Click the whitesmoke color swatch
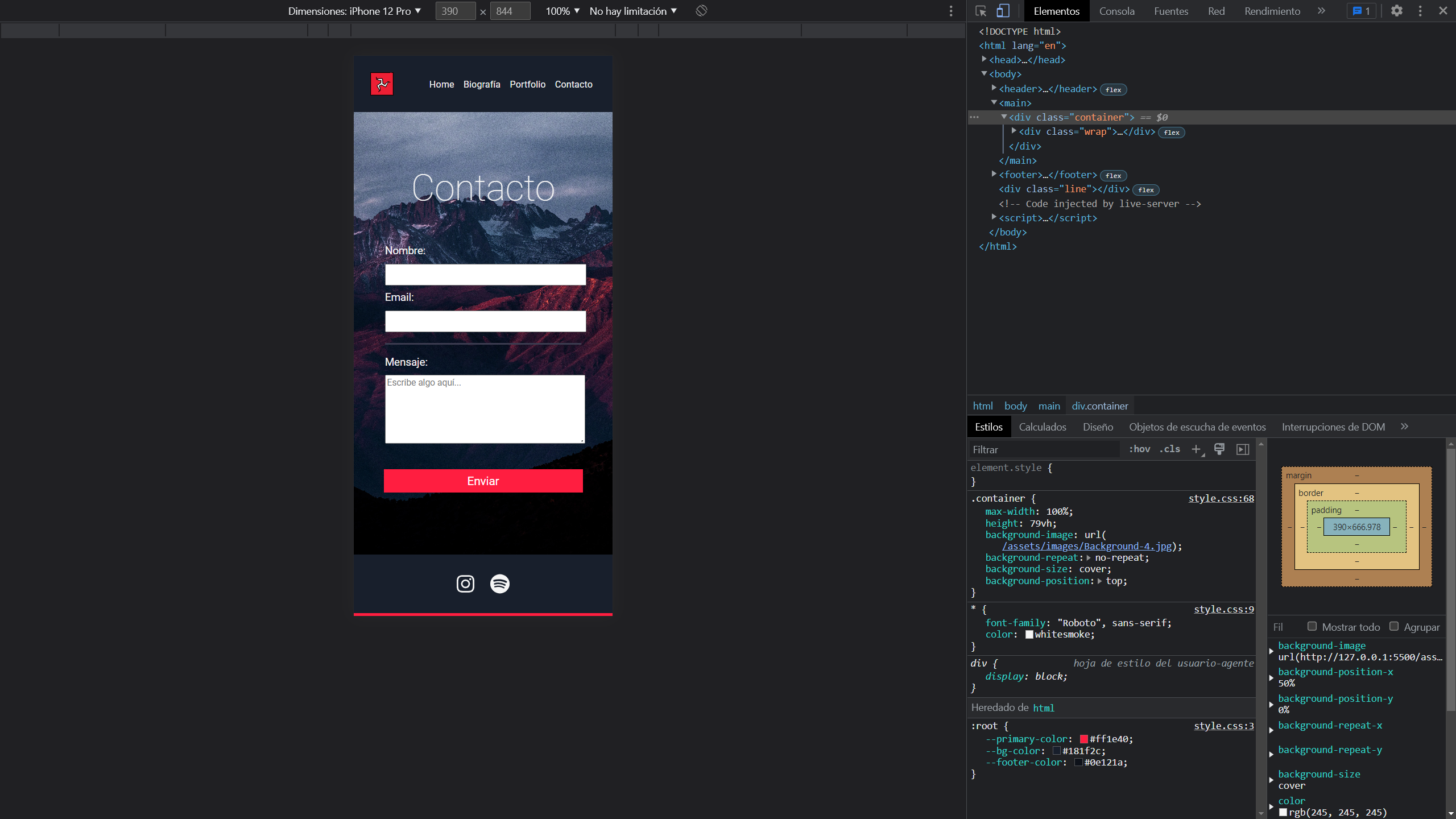This screenshot has height=819, width=1456. tap(1029, 634)
